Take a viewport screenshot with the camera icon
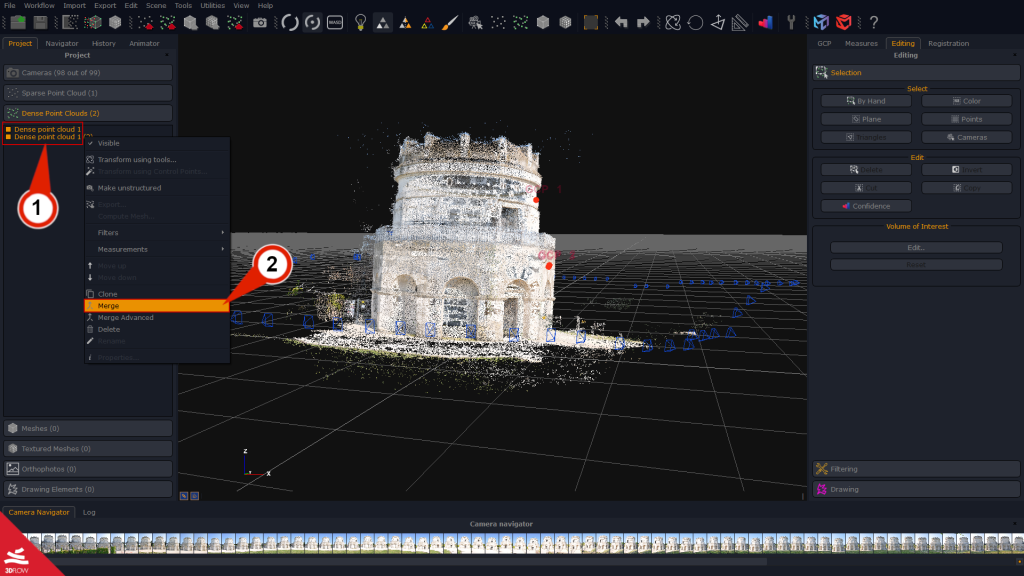Image resolution: width=1024 pixels, height=576 pixels. tap(260, 22)
